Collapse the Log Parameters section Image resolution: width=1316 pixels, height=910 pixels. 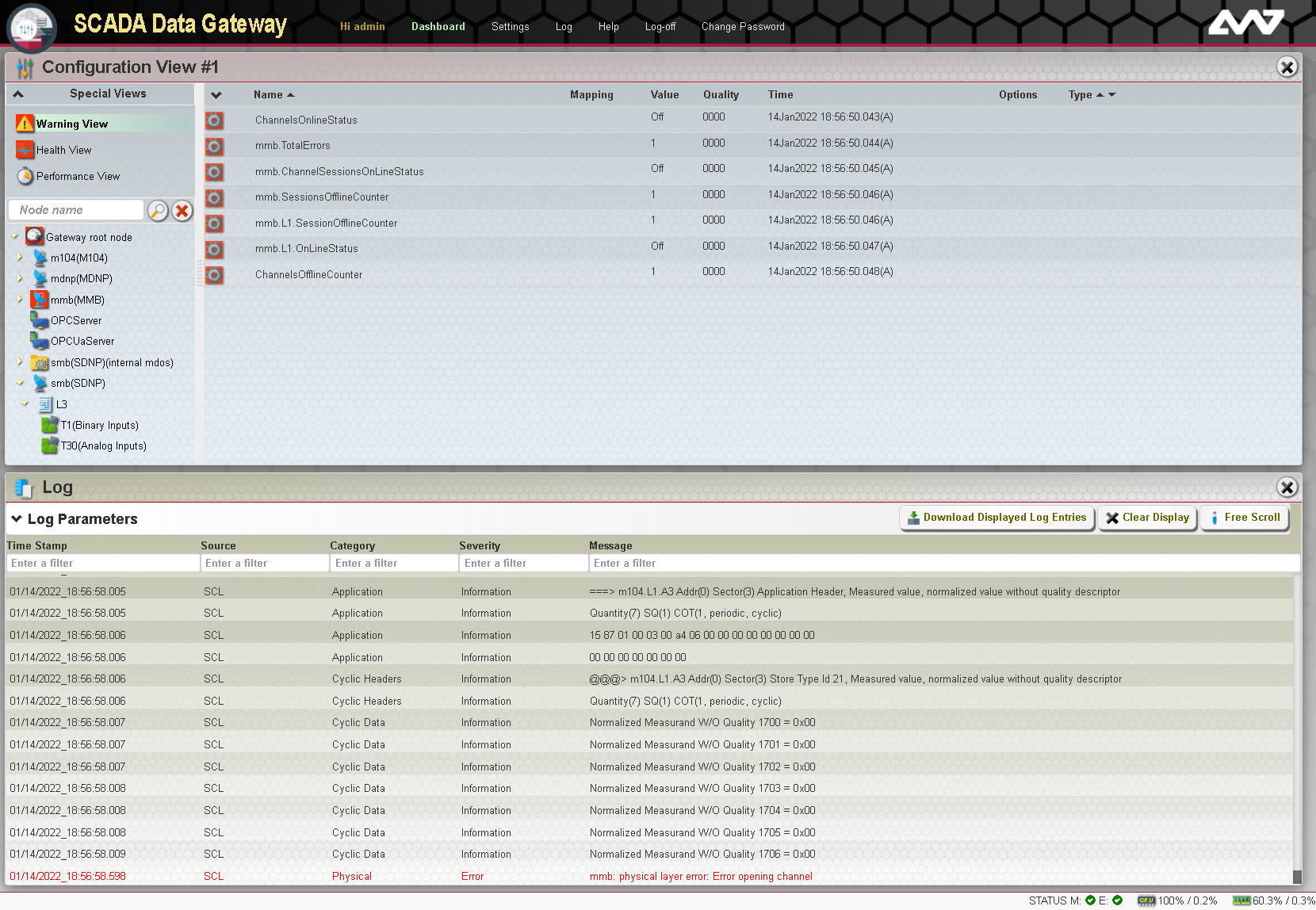click(x=17, y=518)
